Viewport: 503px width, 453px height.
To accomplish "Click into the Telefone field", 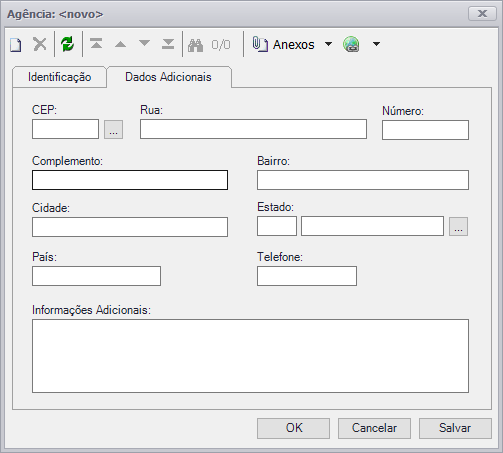I will point(307,276).
